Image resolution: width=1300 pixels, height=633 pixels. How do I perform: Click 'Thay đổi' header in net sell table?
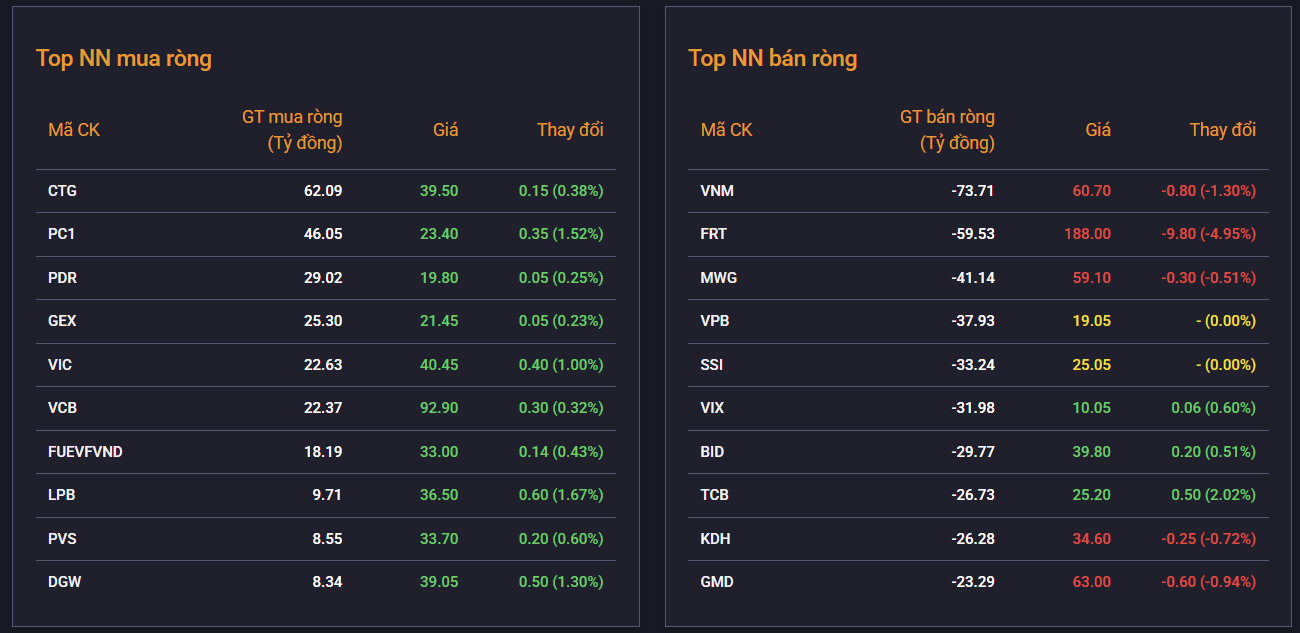click(1223, 130)
